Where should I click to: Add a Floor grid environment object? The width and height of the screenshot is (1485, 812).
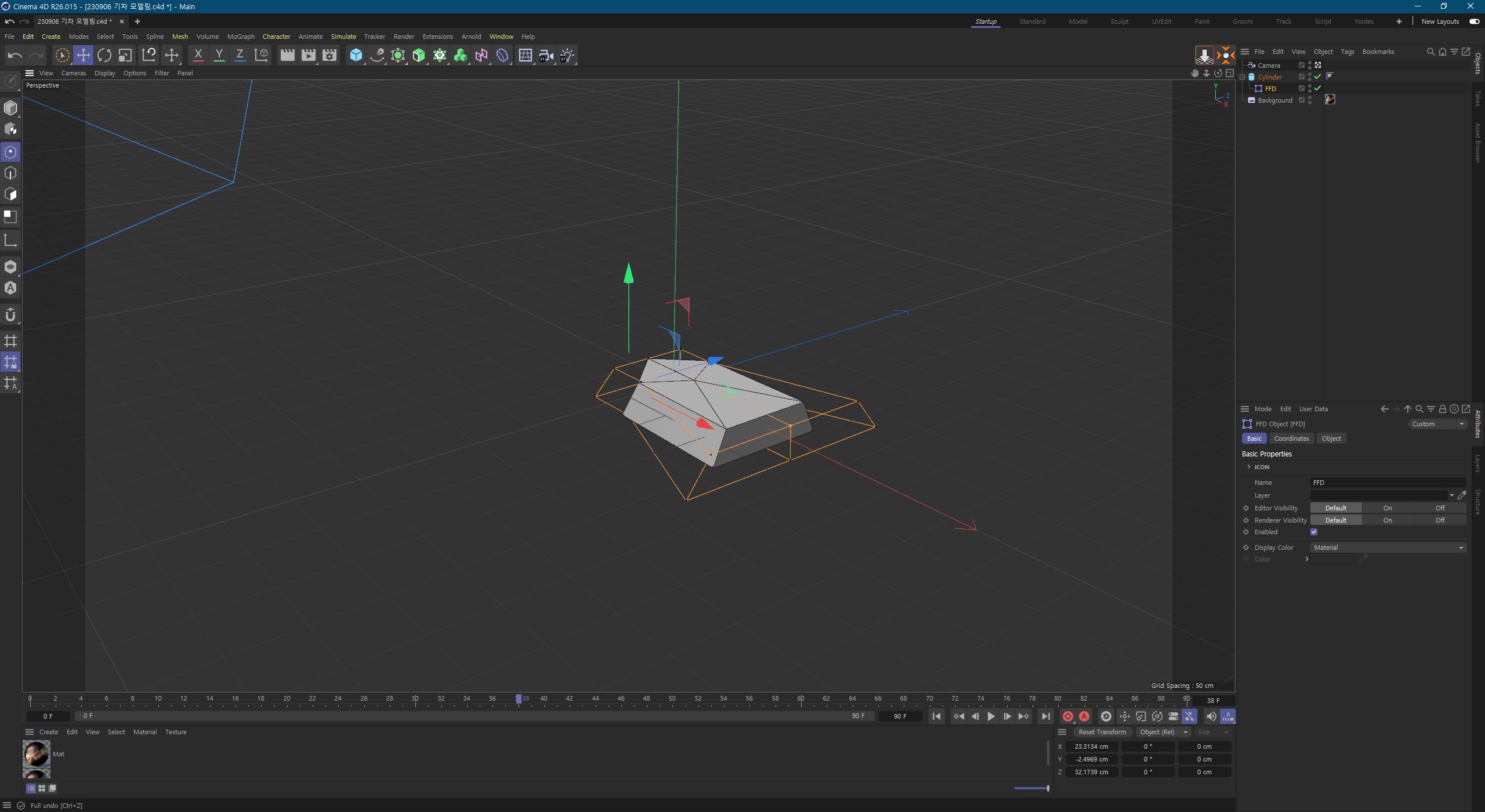point(526,55)
